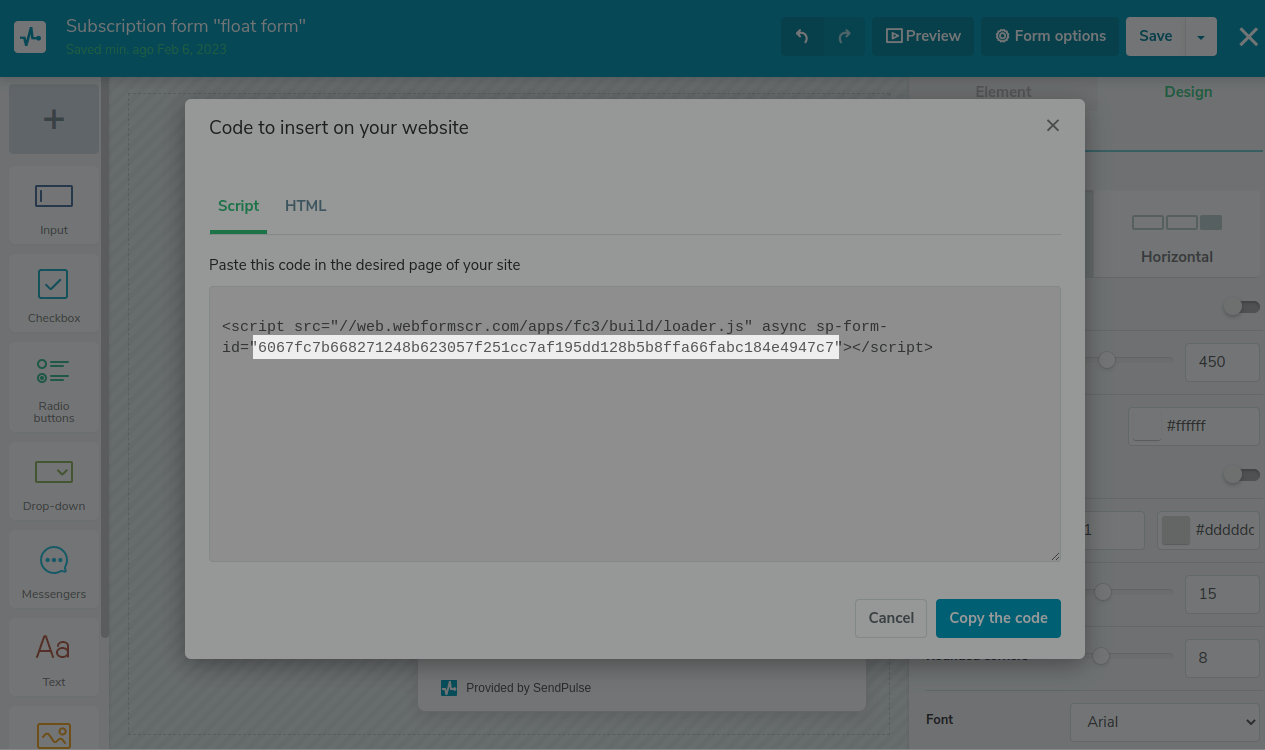Click the Copy the code button
Viewport: 1265px width, 750px height.
pos(997,618)
